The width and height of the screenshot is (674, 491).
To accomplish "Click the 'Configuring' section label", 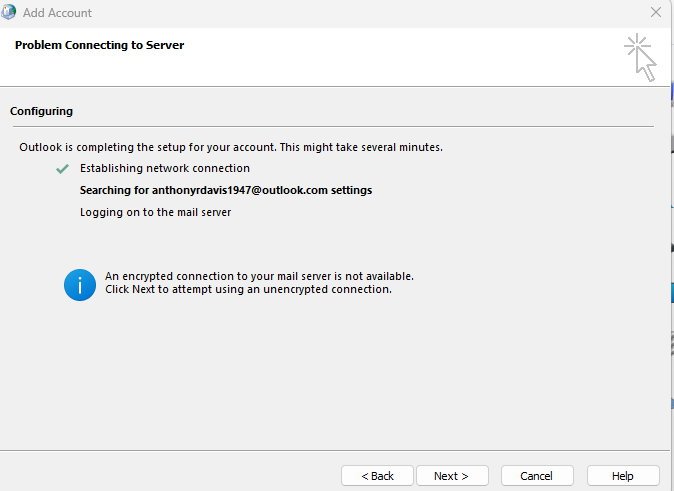I will (x=41, y=111).
